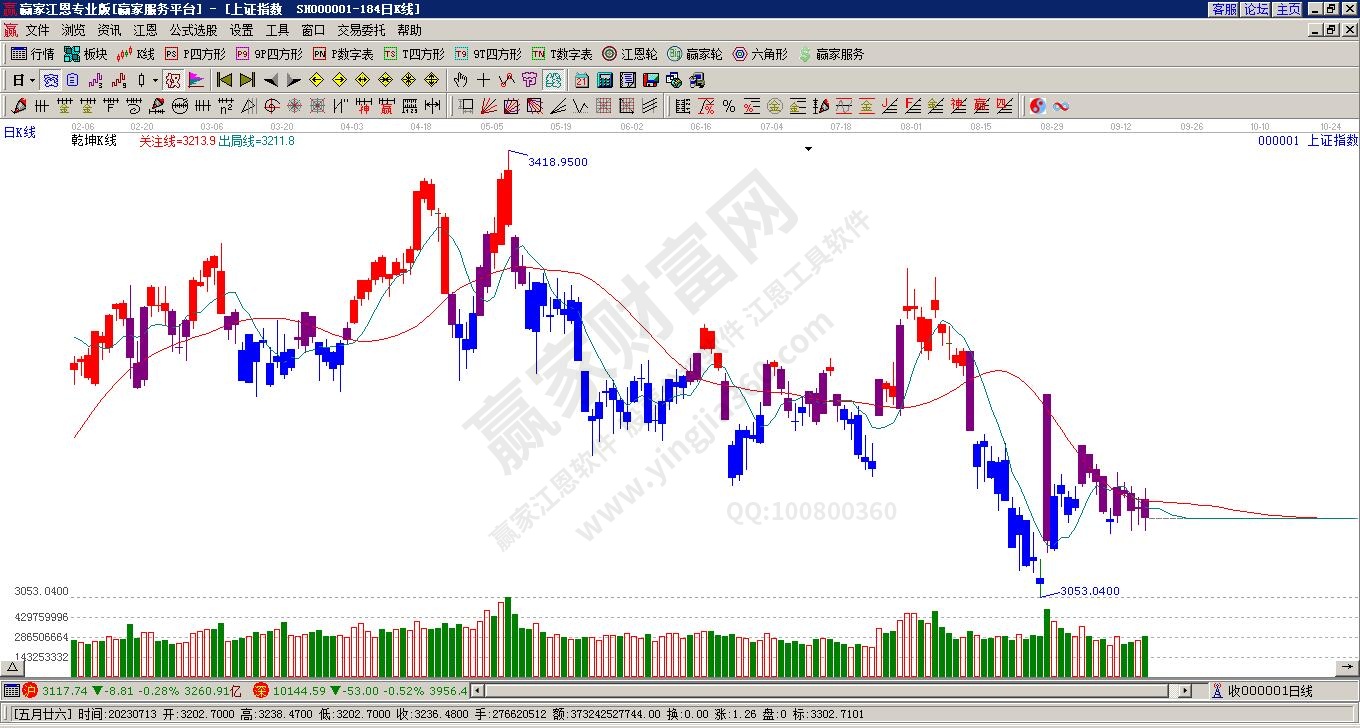Open the 公式选股 menu
The image size is (1360, 728).
click(193, 31)
